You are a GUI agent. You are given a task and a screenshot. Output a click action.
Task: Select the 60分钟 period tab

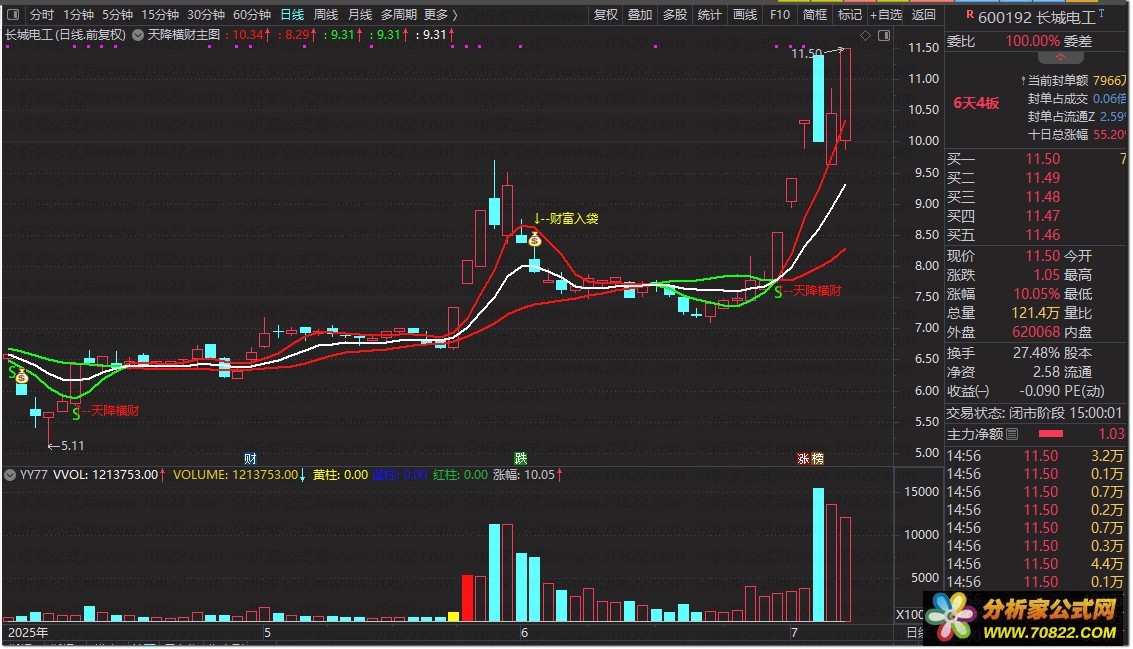click(x=252, y=14)
